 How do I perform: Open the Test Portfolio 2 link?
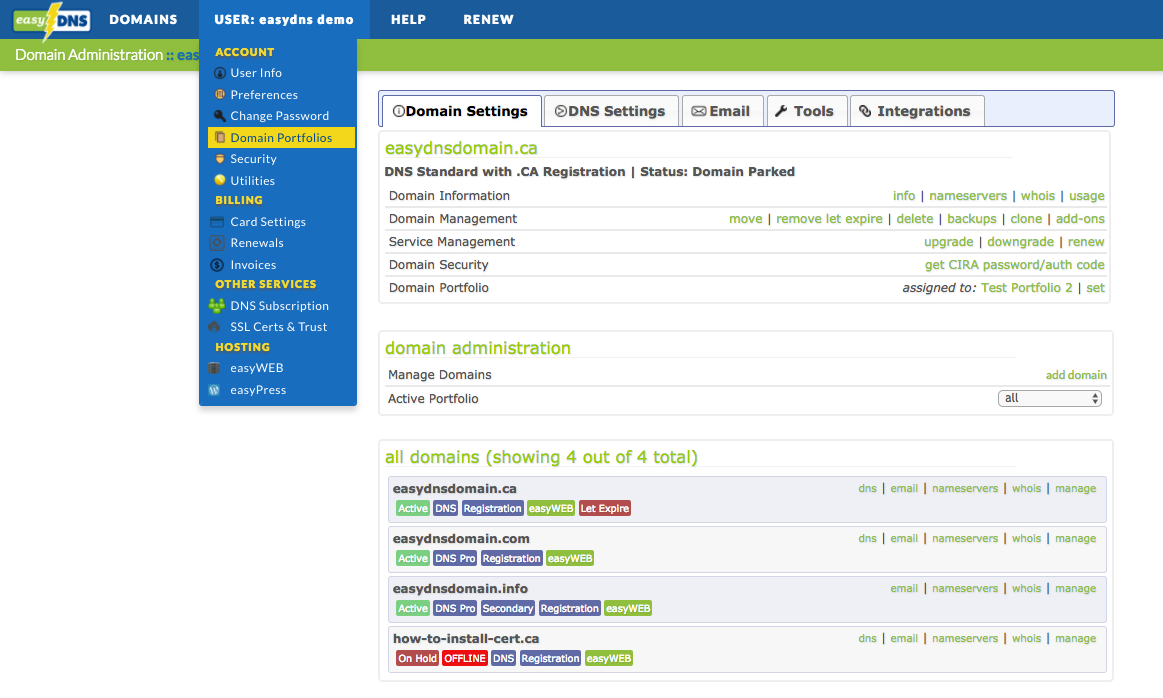[1027, 288]
